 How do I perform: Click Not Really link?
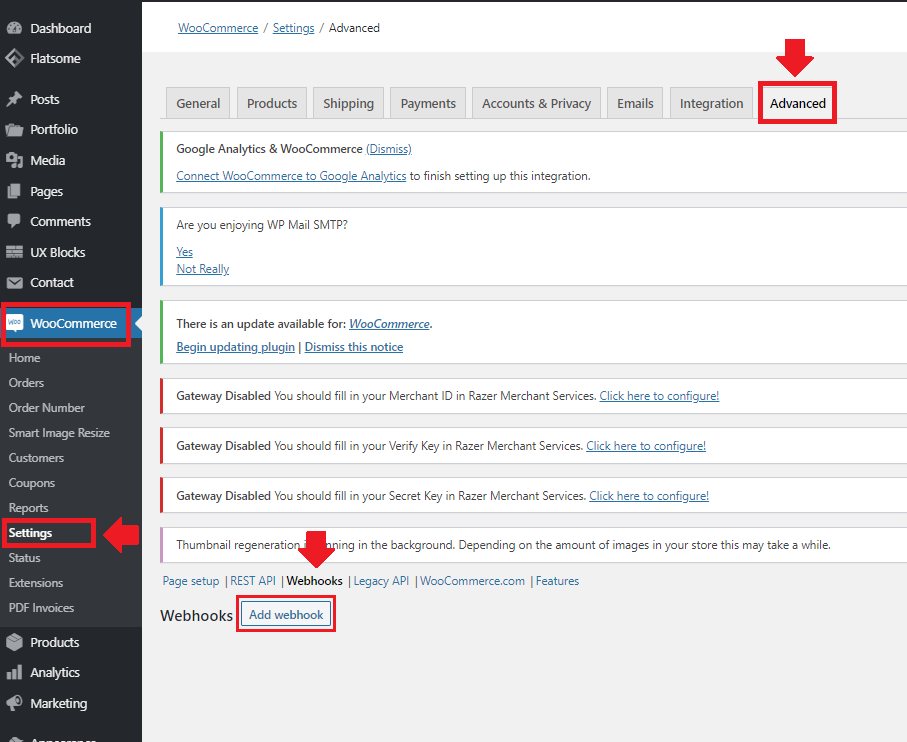(x=202, y=269)
